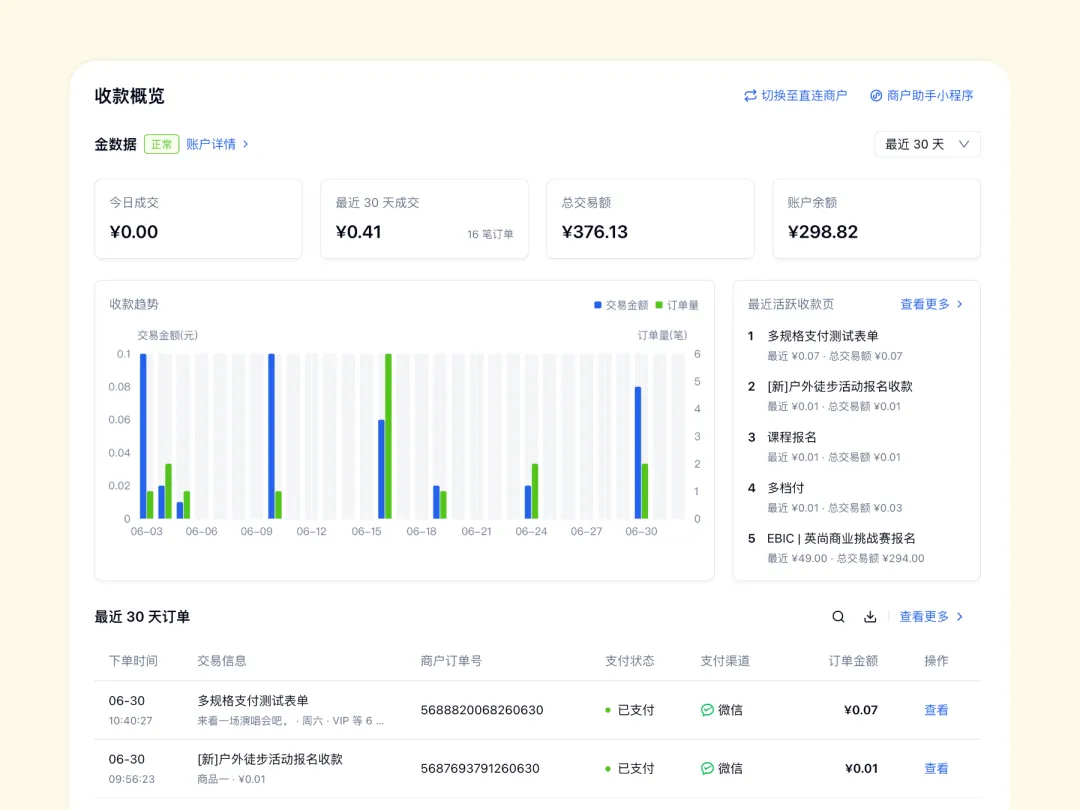The image size is (1080, 810).
Task: Click 查看更多 in 最近 30 天订单 section
Action: 924,616
